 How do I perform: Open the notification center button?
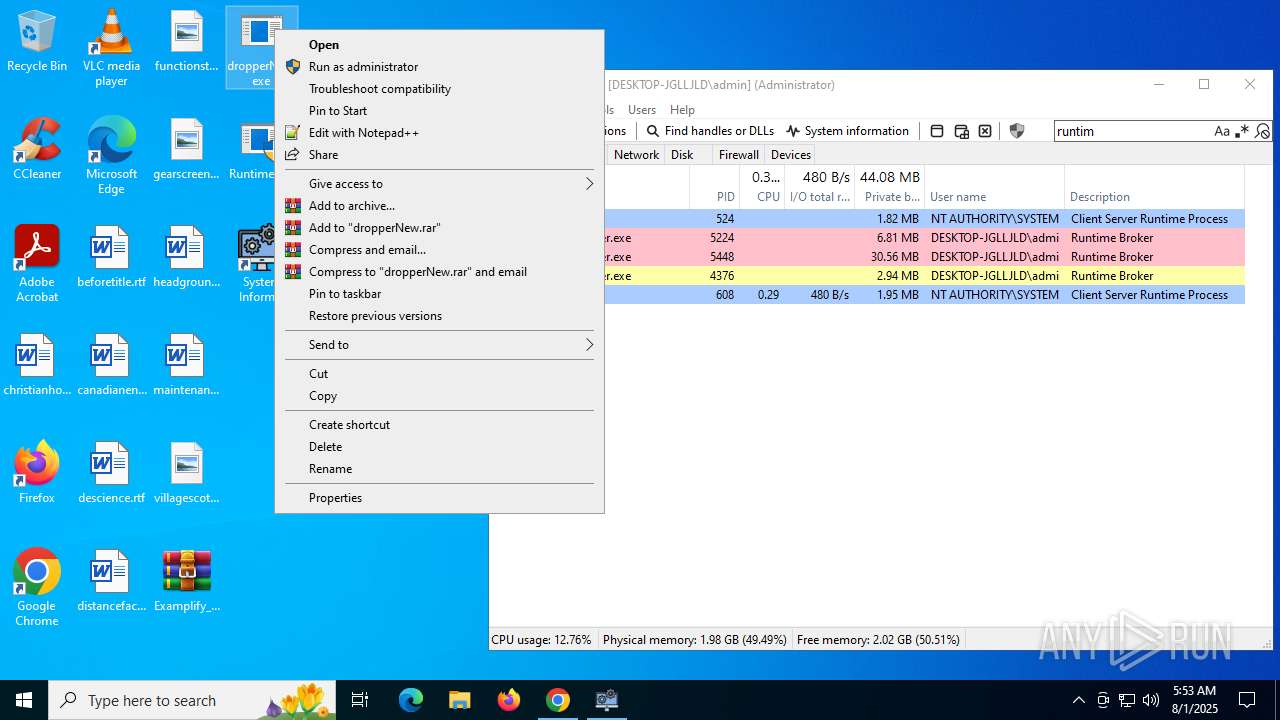(x=1247, y=700)
